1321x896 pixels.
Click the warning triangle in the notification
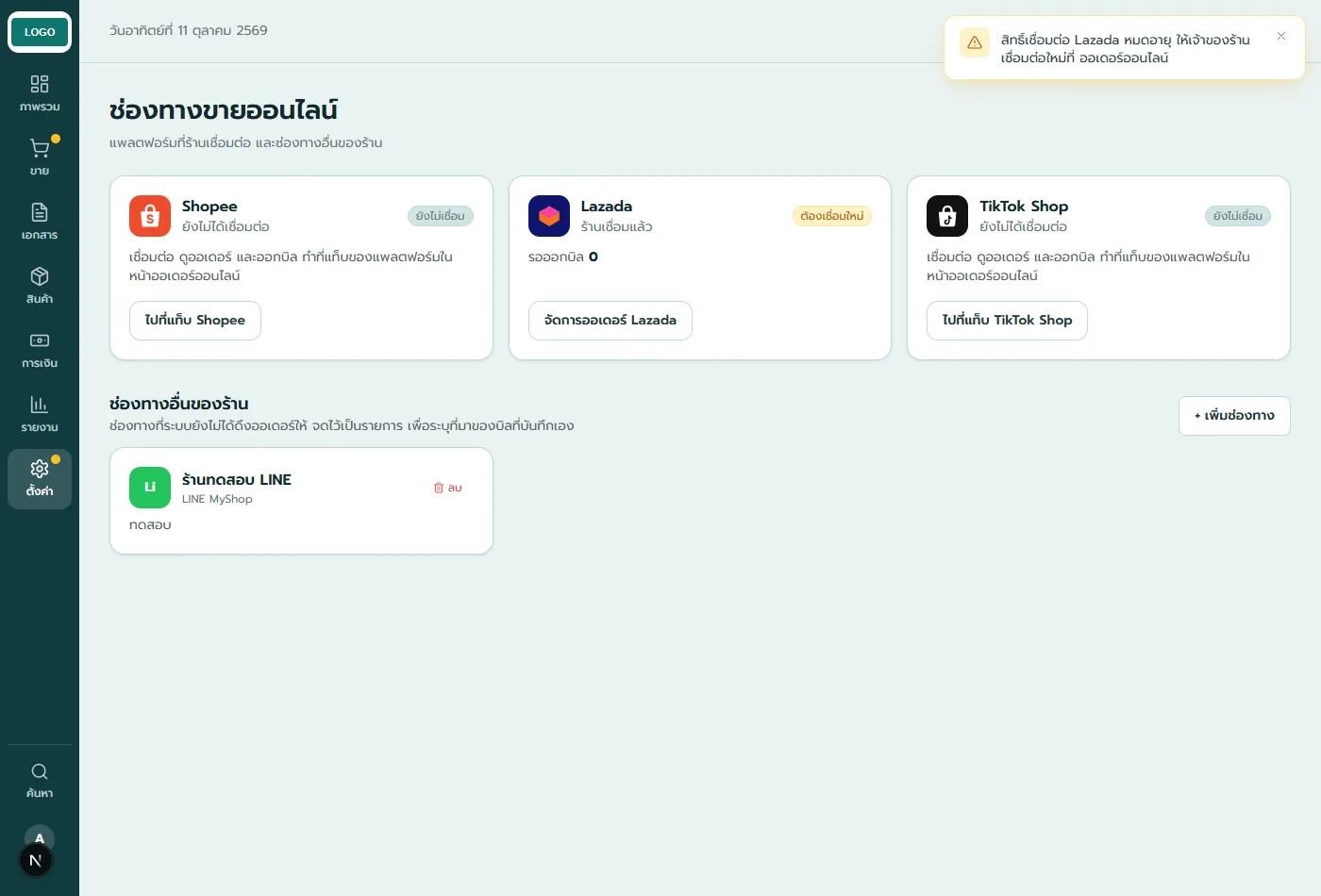(975, 42)
